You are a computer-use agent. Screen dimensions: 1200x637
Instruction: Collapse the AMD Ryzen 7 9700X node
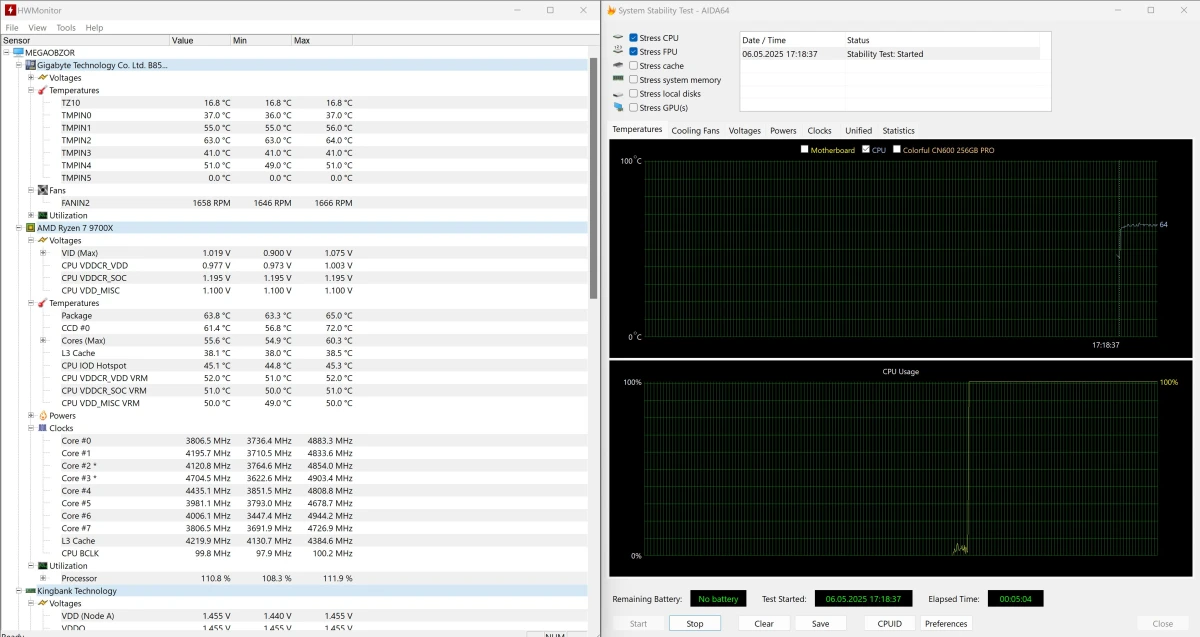tap(19, 227)
